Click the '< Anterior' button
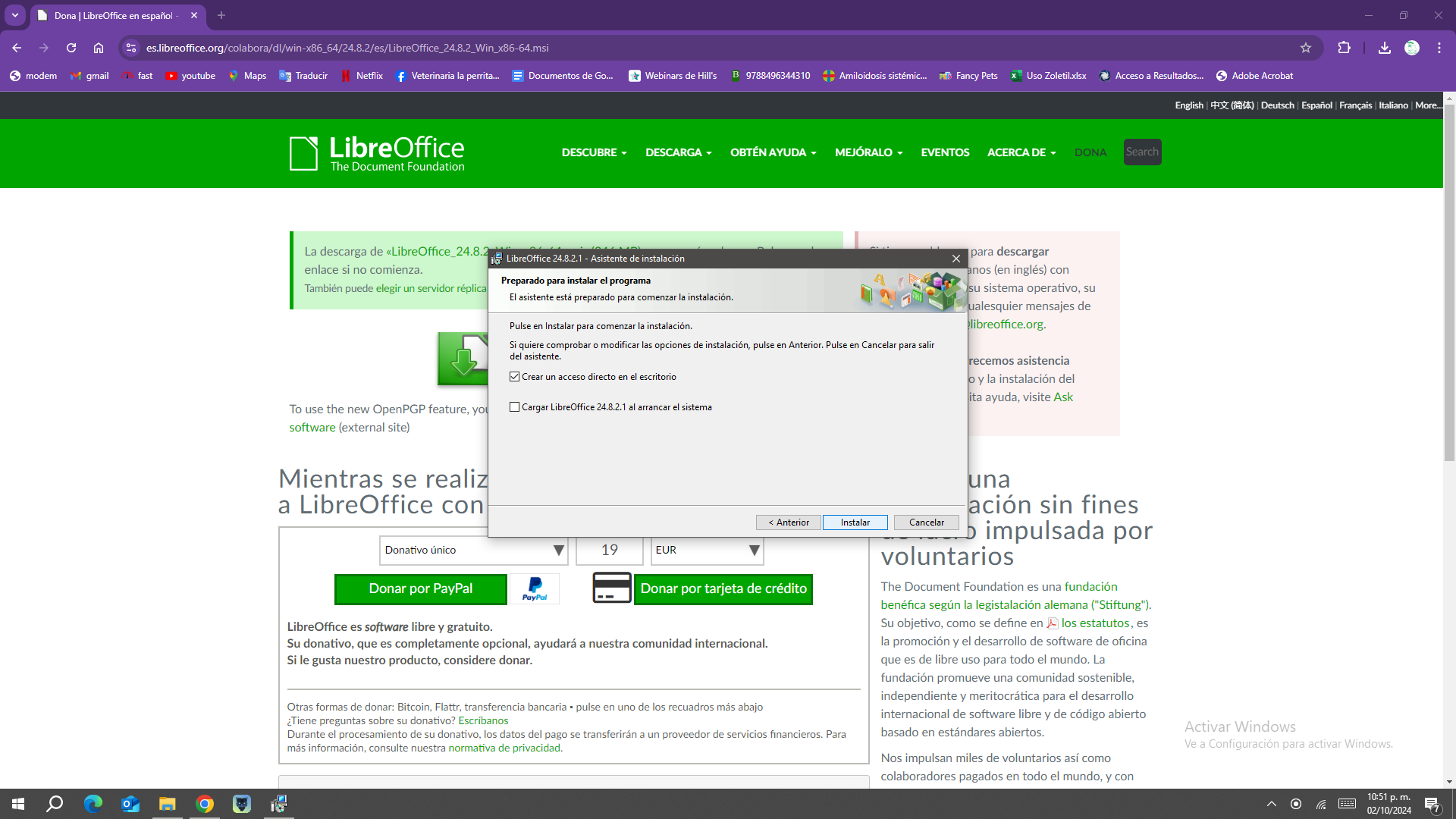1456x819 pixels. [x=789, y=522]
